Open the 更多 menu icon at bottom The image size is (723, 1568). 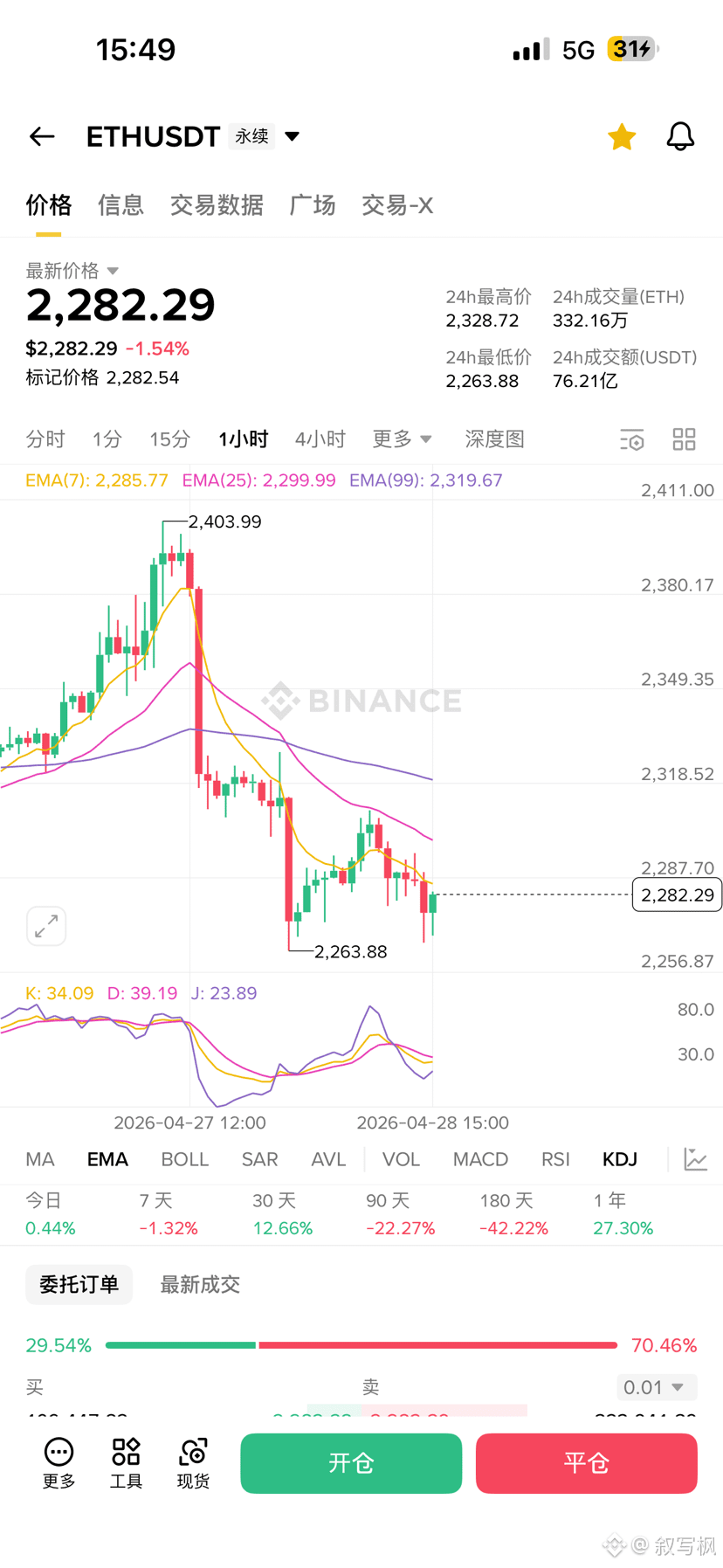point(59,1462)
